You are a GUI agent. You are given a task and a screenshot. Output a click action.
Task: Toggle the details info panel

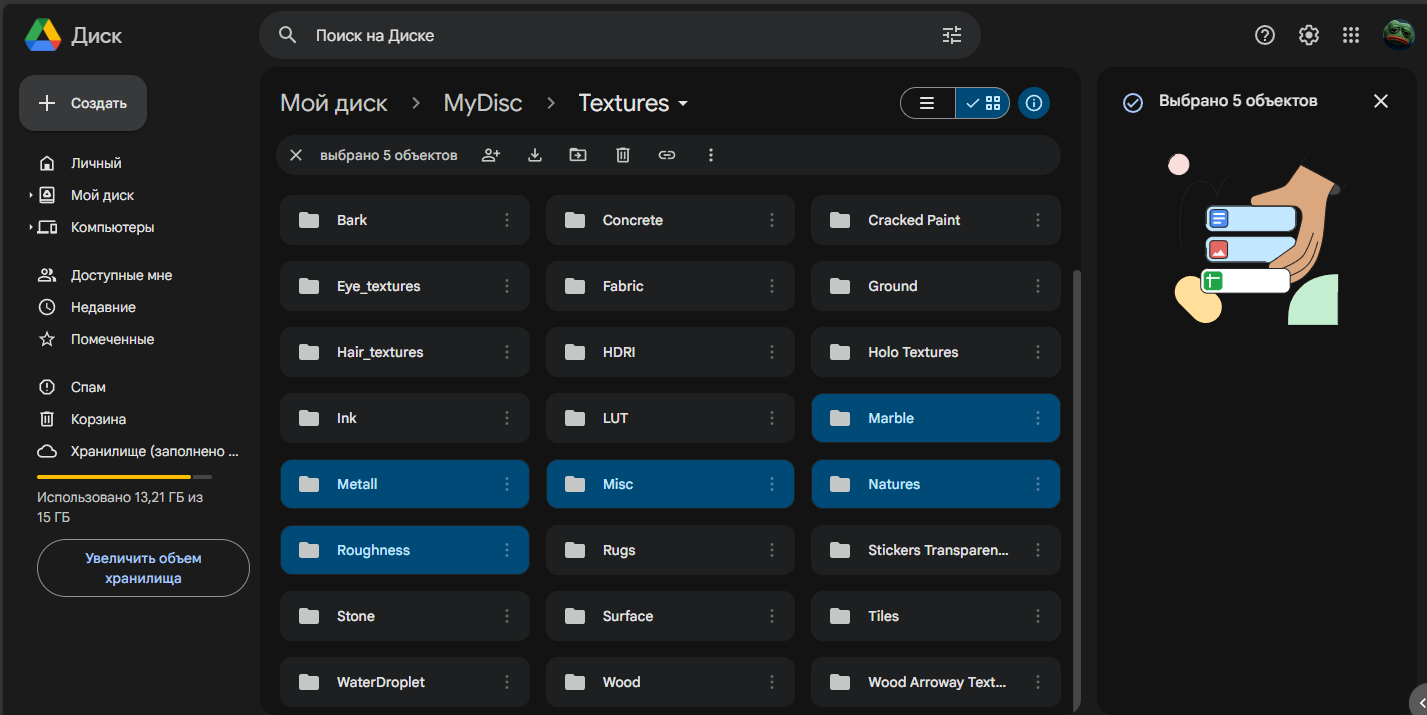[x=1034, y=103]
